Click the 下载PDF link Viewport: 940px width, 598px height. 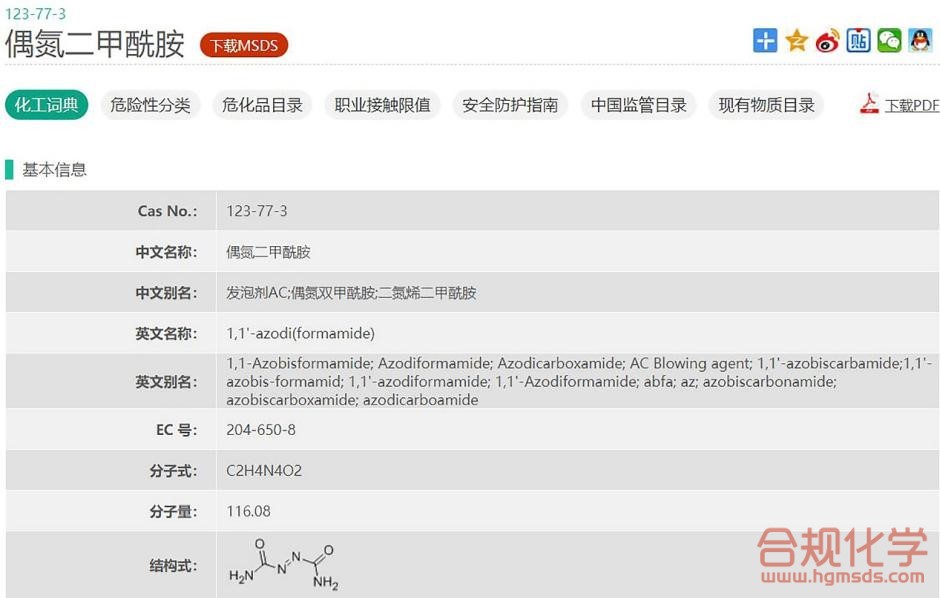click(911, 105)
